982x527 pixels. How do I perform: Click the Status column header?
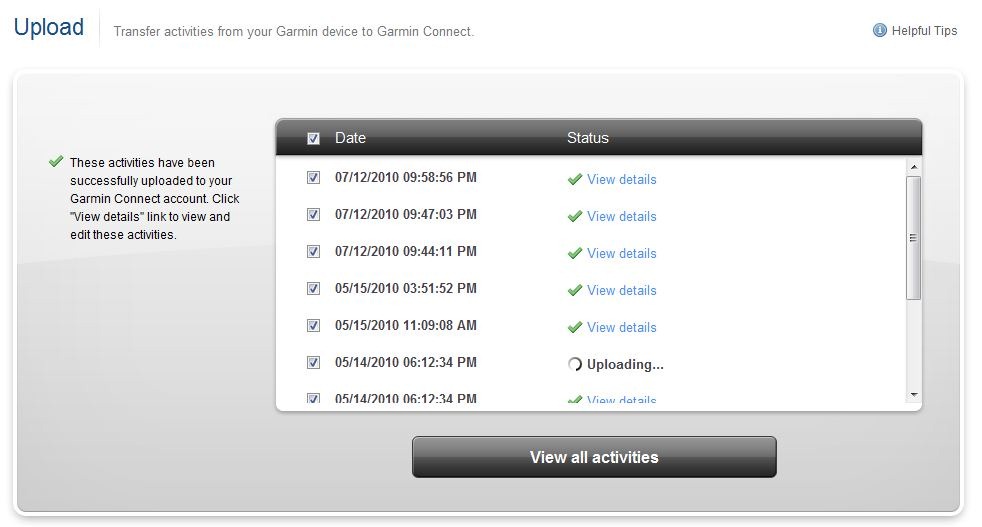coord(587,138)
